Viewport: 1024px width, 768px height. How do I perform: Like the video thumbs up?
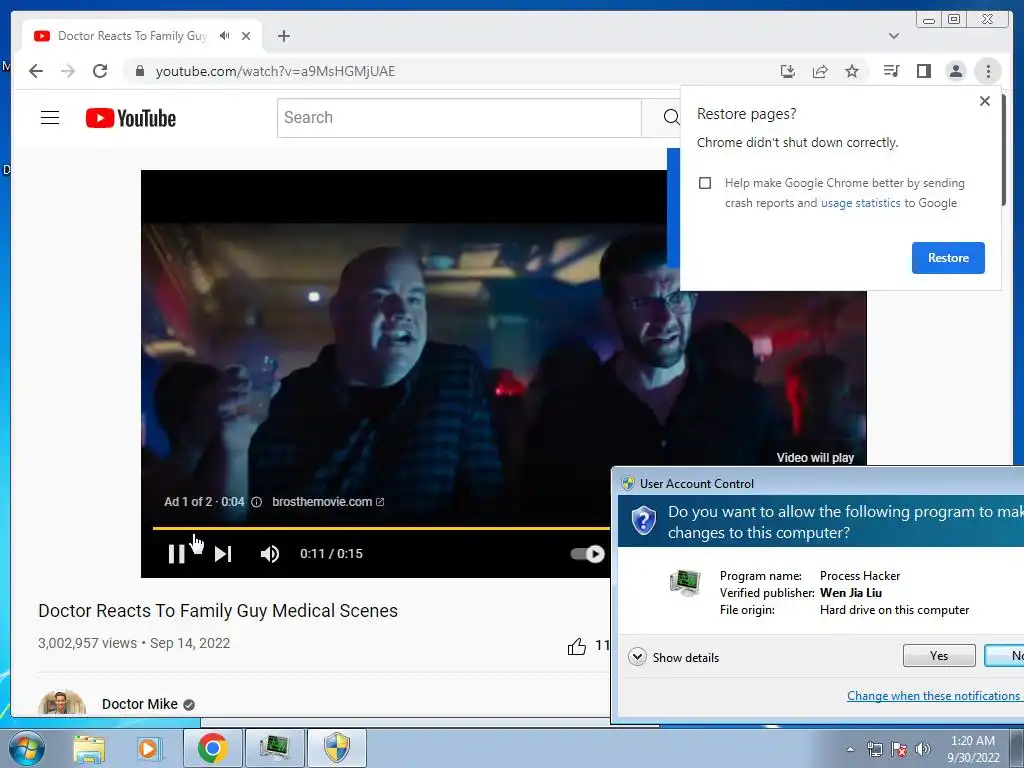click(577, 647)
